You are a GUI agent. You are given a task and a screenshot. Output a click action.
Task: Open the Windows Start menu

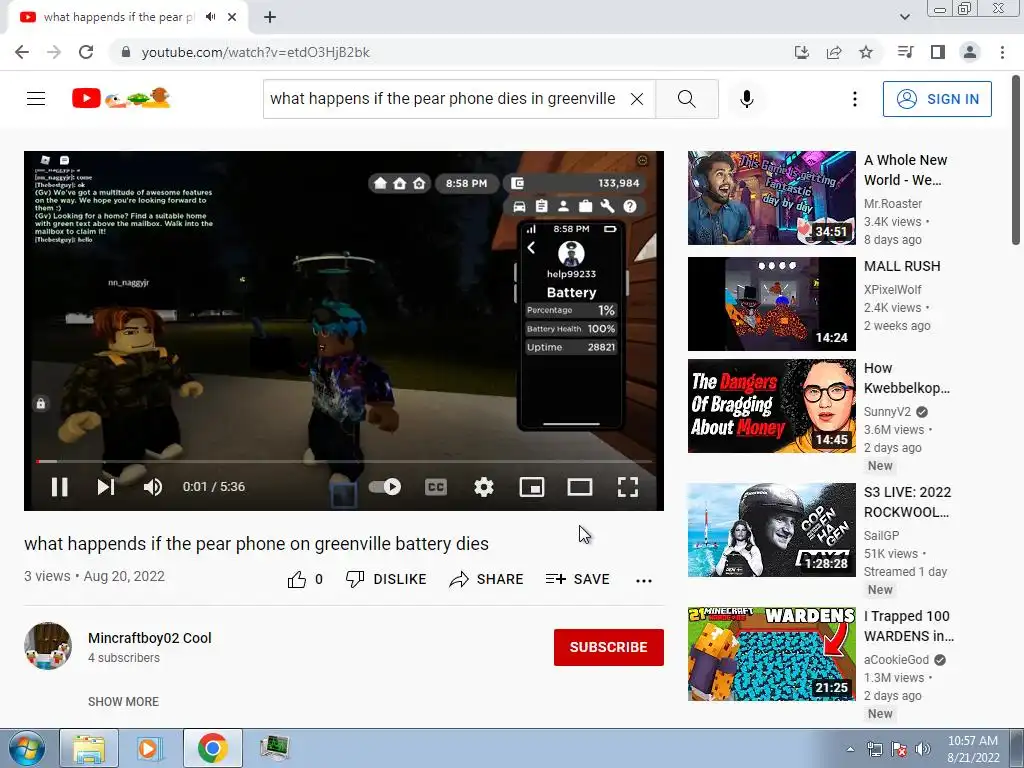26,748
